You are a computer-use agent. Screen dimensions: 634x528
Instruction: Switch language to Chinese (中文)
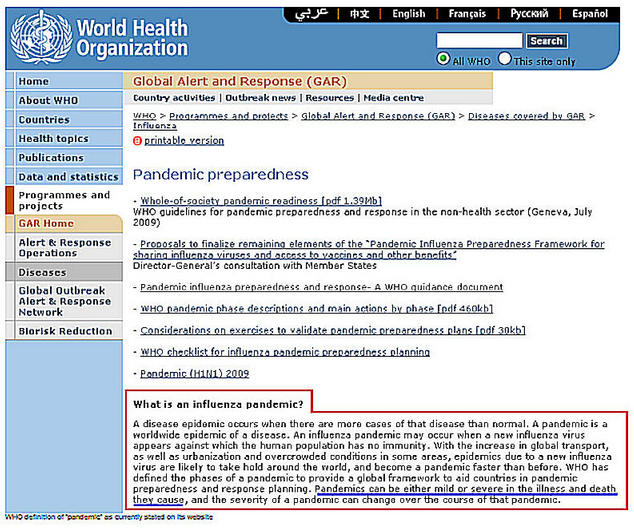coord(359,14)
